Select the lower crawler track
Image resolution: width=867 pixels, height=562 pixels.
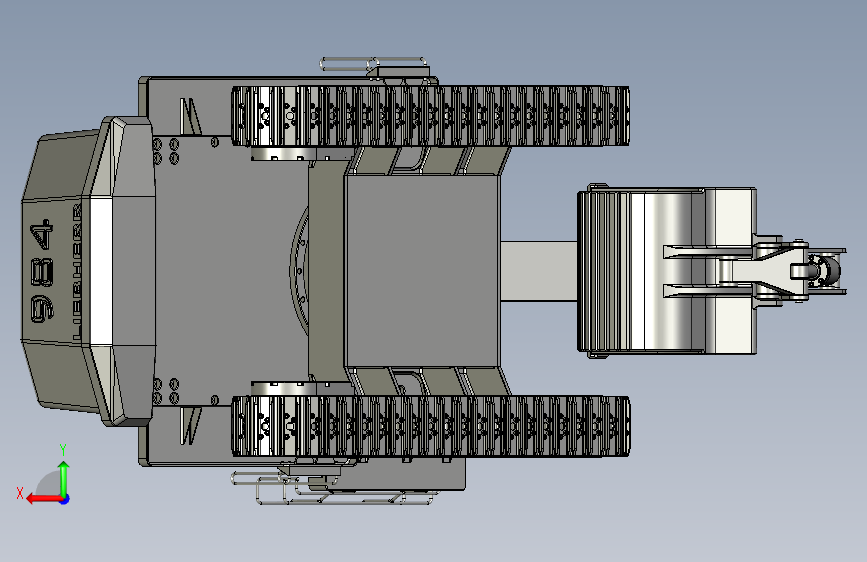click(x=430, y=426)
